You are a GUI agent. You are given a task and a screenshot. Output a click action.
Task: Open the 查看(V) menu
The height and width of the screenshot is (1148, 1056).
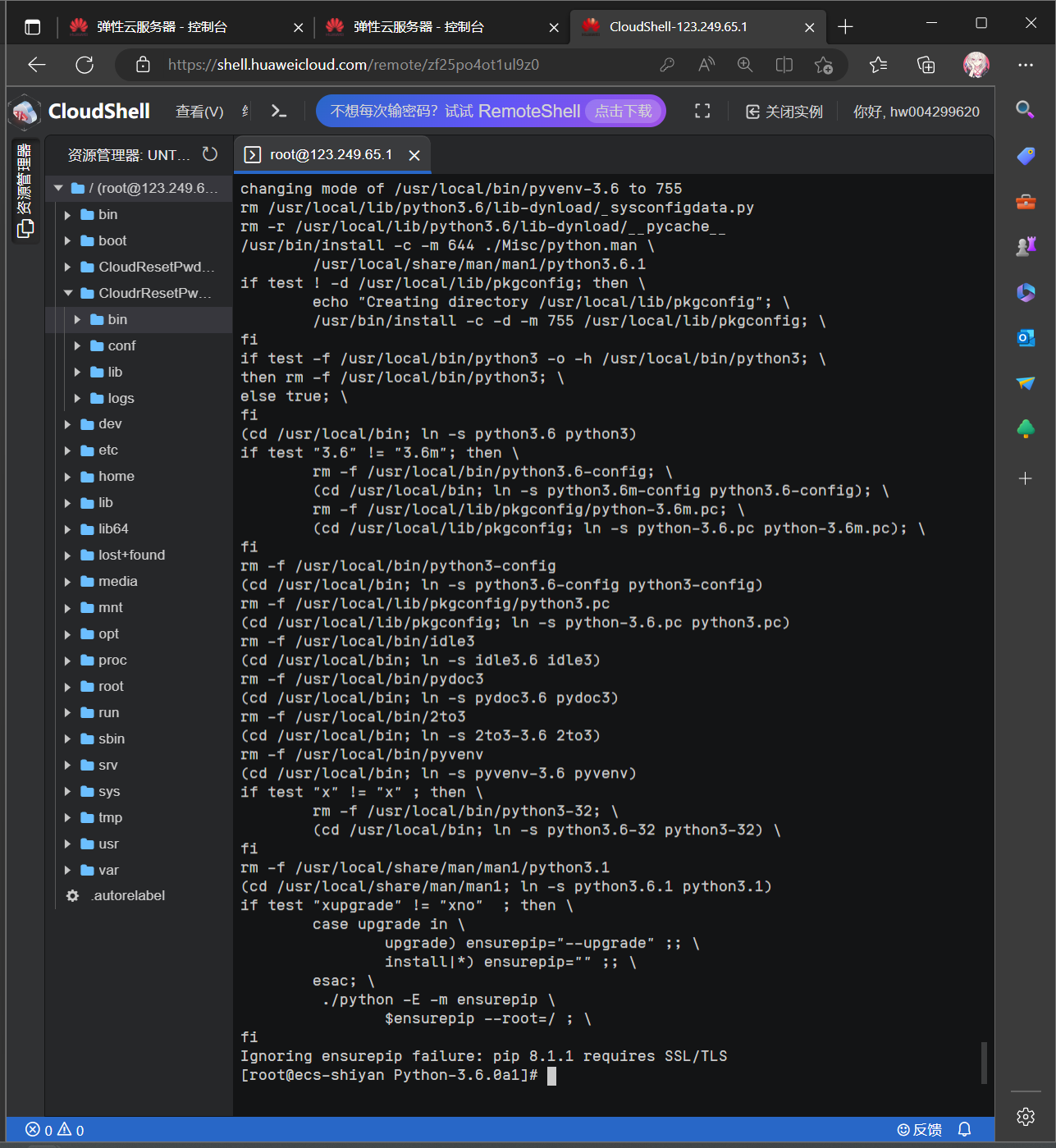(199, 112)
